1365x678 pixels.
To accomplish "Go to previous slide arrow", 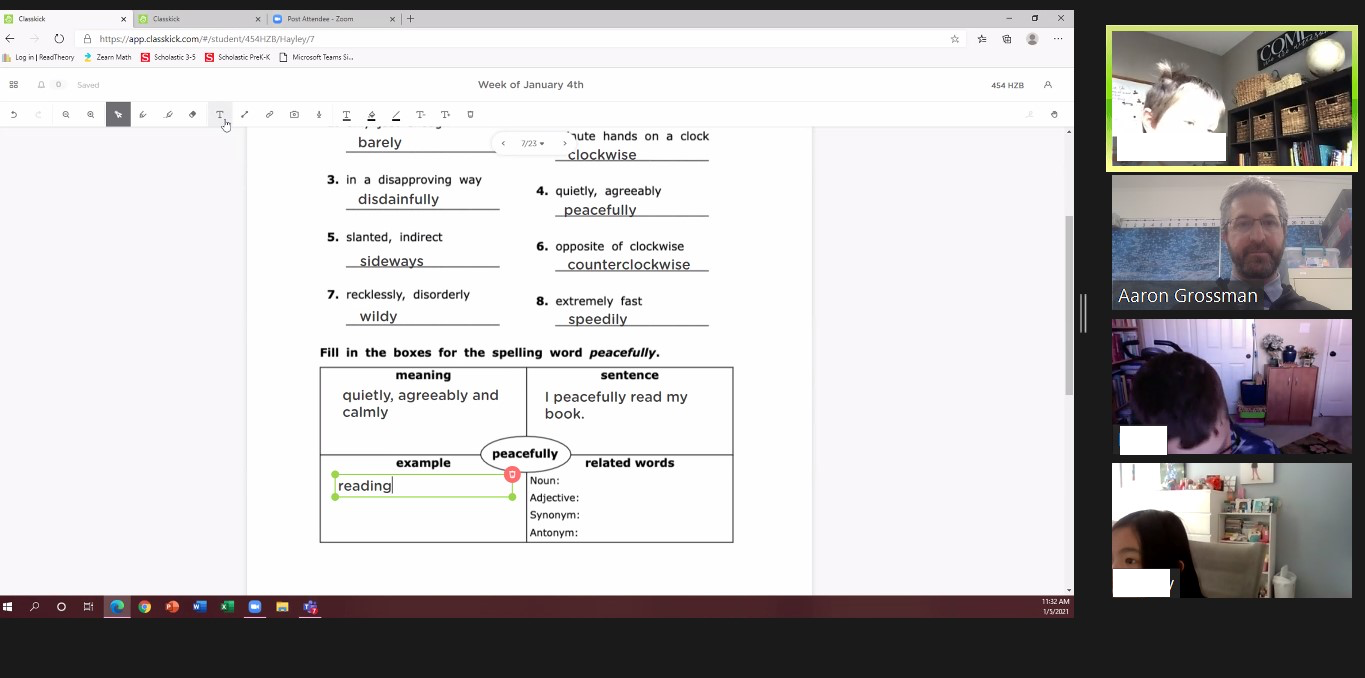I will pos(503,144).
